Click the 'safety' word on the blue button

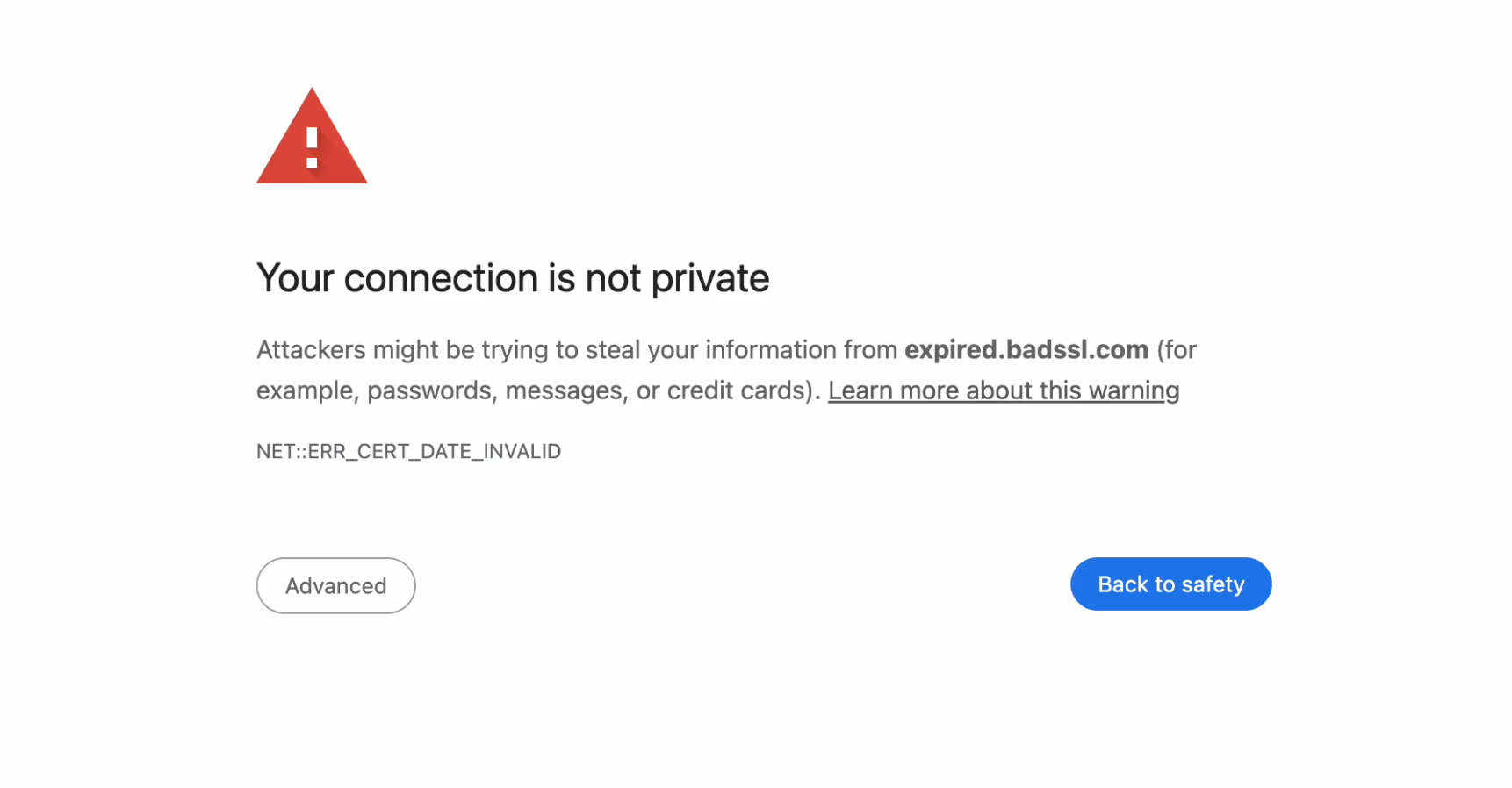click(1213, 584)
